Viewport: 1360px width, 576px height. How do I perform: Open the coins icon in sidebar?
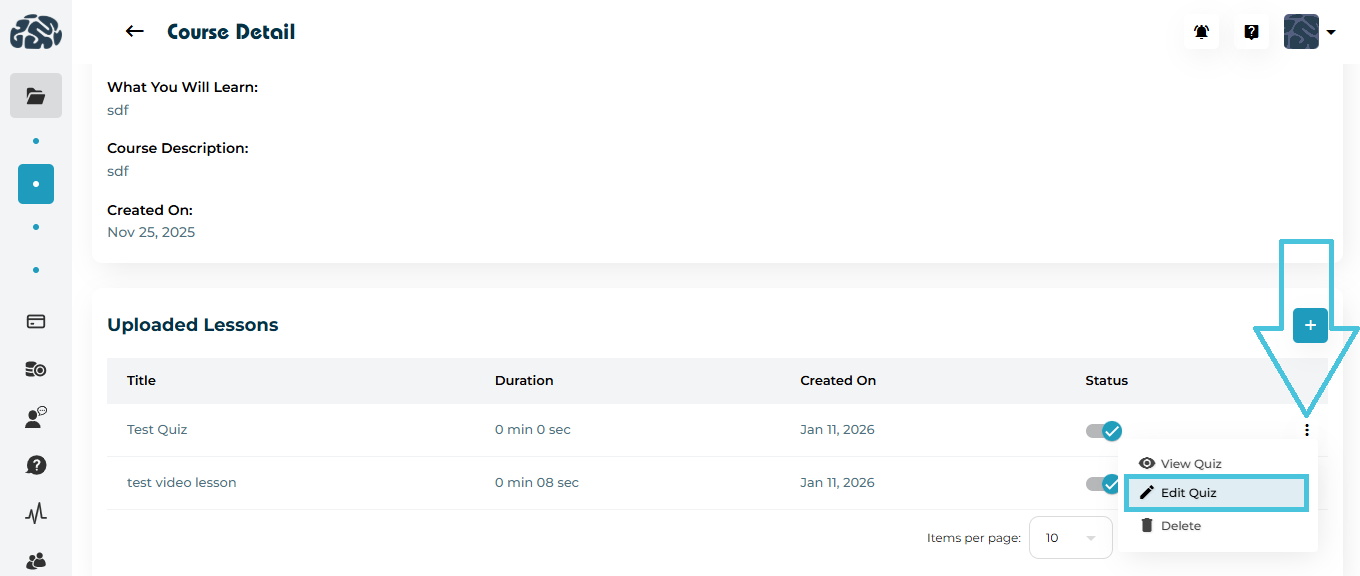36,370
